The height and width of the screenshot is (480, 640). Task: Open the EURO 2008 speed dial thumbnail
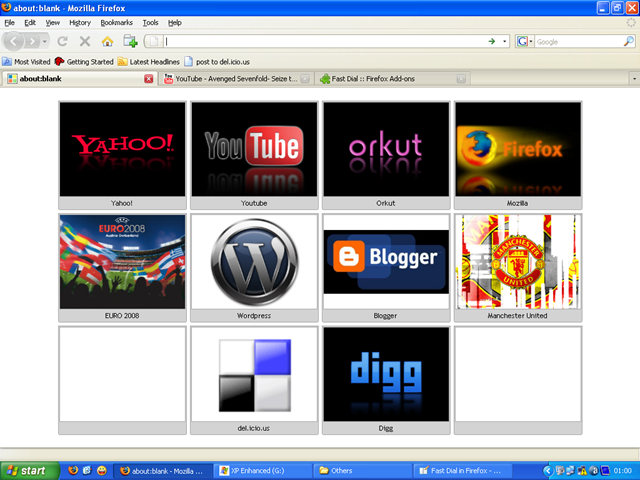tap(122, 268)
